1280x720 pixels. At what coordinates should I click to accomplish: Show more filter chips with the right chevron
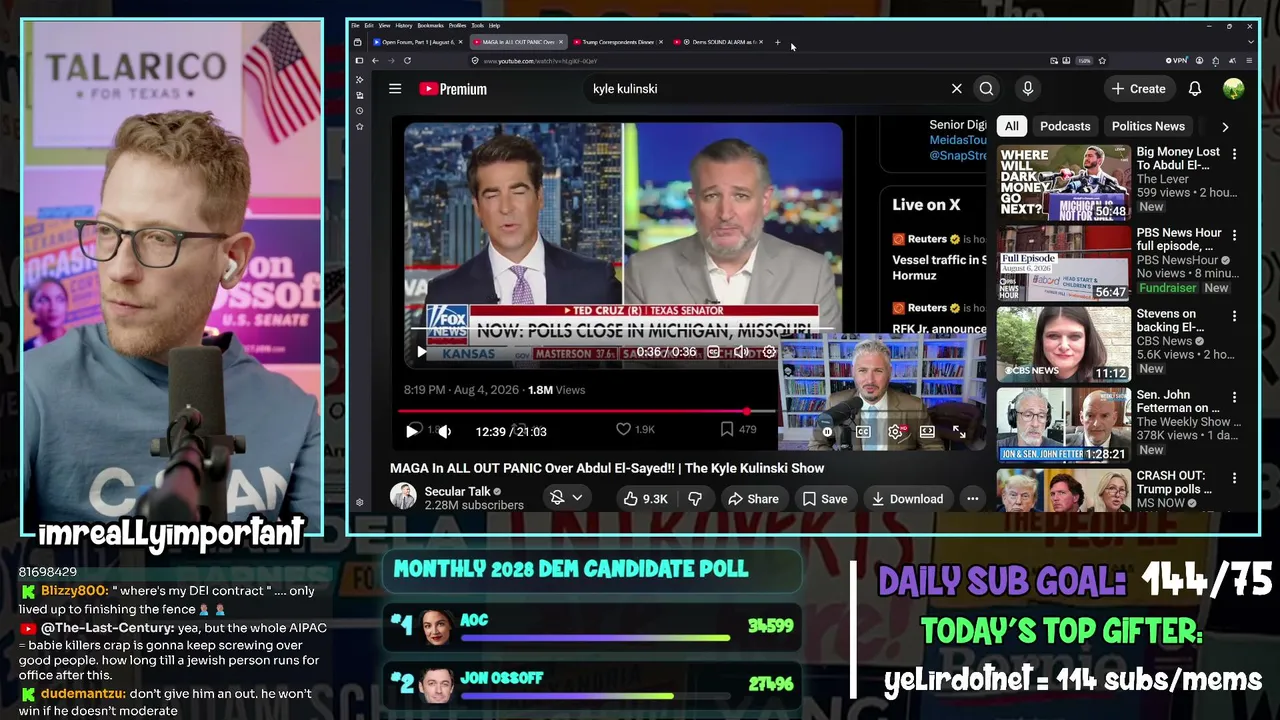(x=1225, y=127)
